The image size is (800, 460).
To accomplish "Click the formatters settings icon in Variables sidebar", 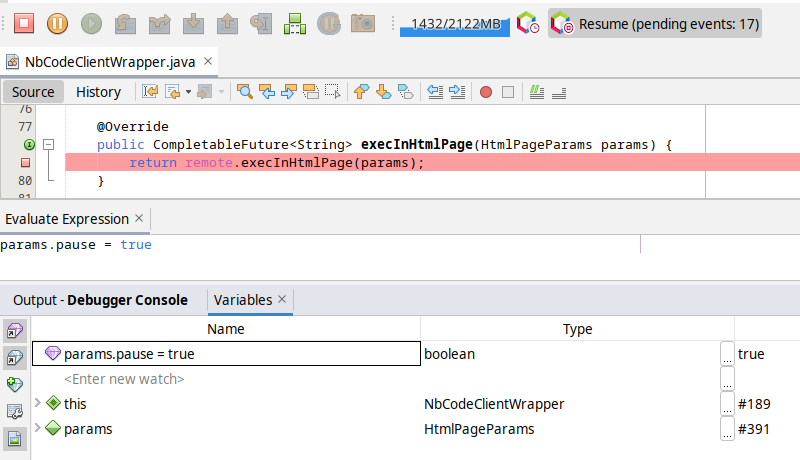I will [15, 412].
